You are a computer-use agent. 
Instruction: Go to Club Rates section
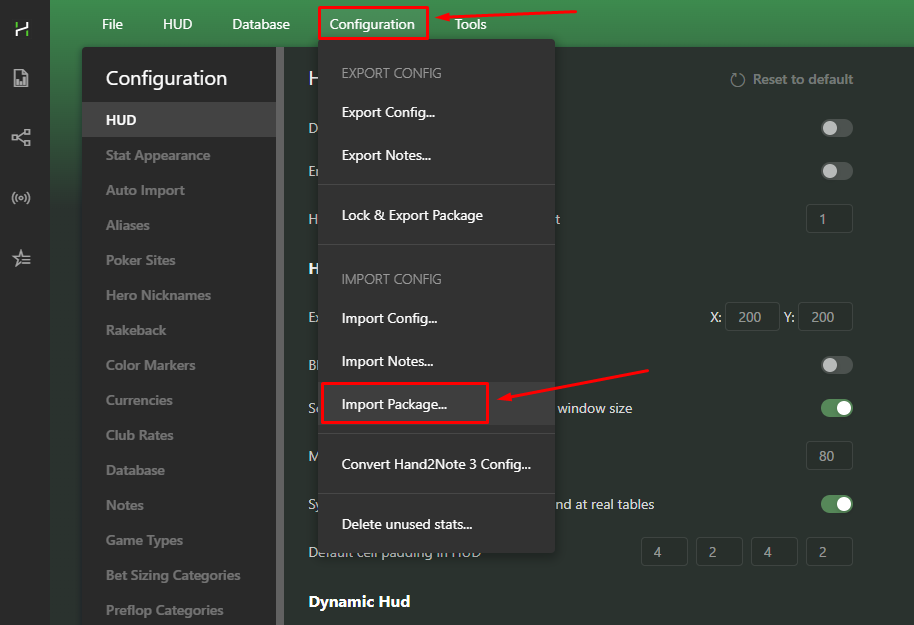tap(179, 435)
